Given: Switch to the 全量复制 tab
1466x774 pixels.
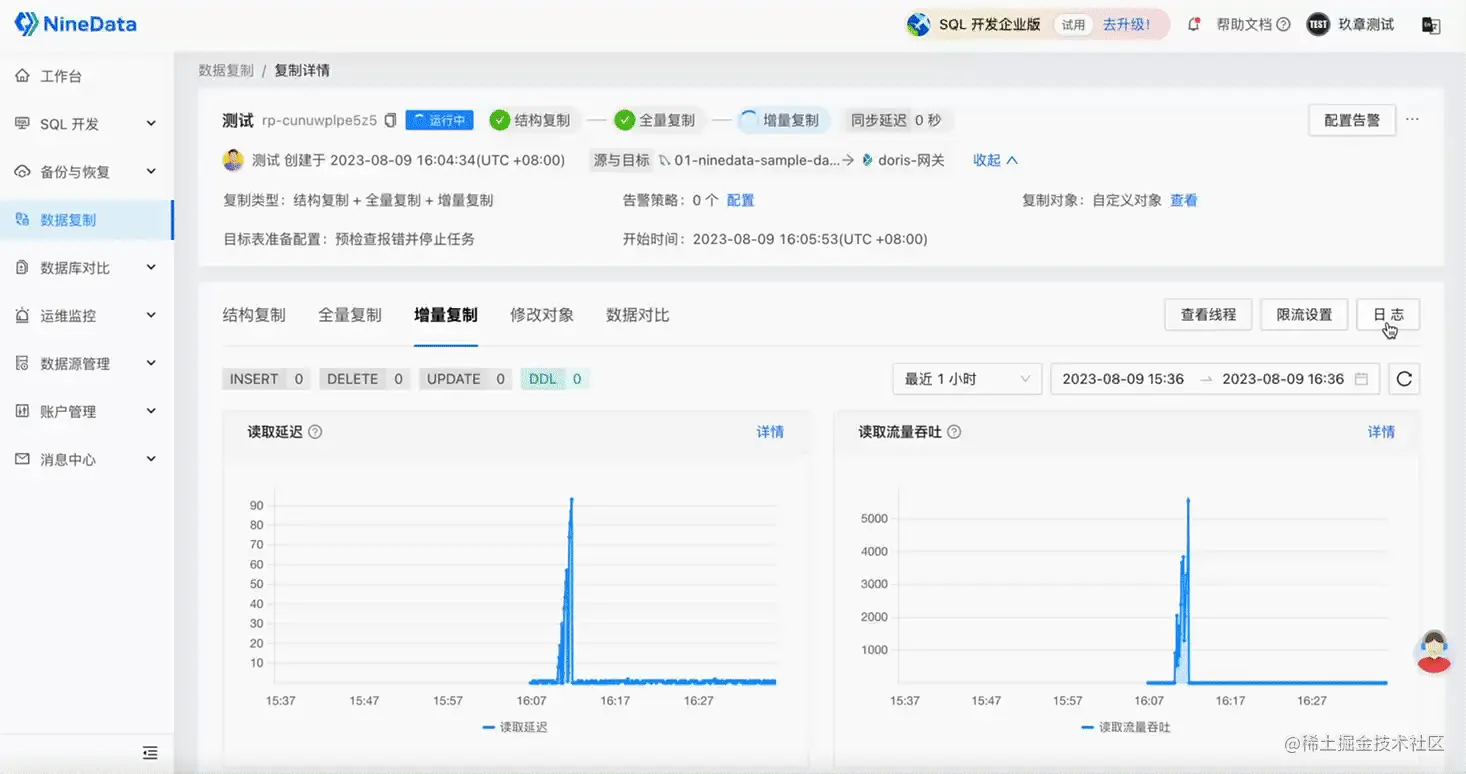Looking at the screenshot, I should pos(350,315).
